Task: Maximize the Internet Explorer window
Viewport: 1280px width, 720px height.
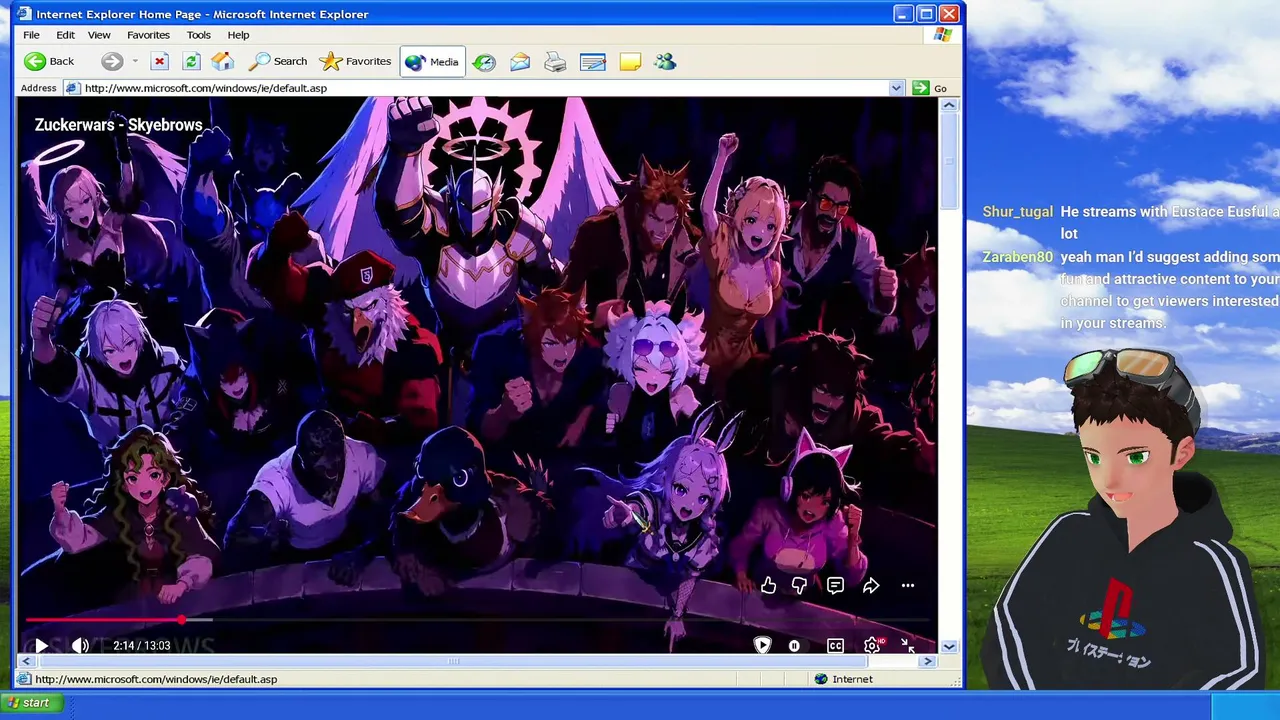Action: tap(926, 14)
